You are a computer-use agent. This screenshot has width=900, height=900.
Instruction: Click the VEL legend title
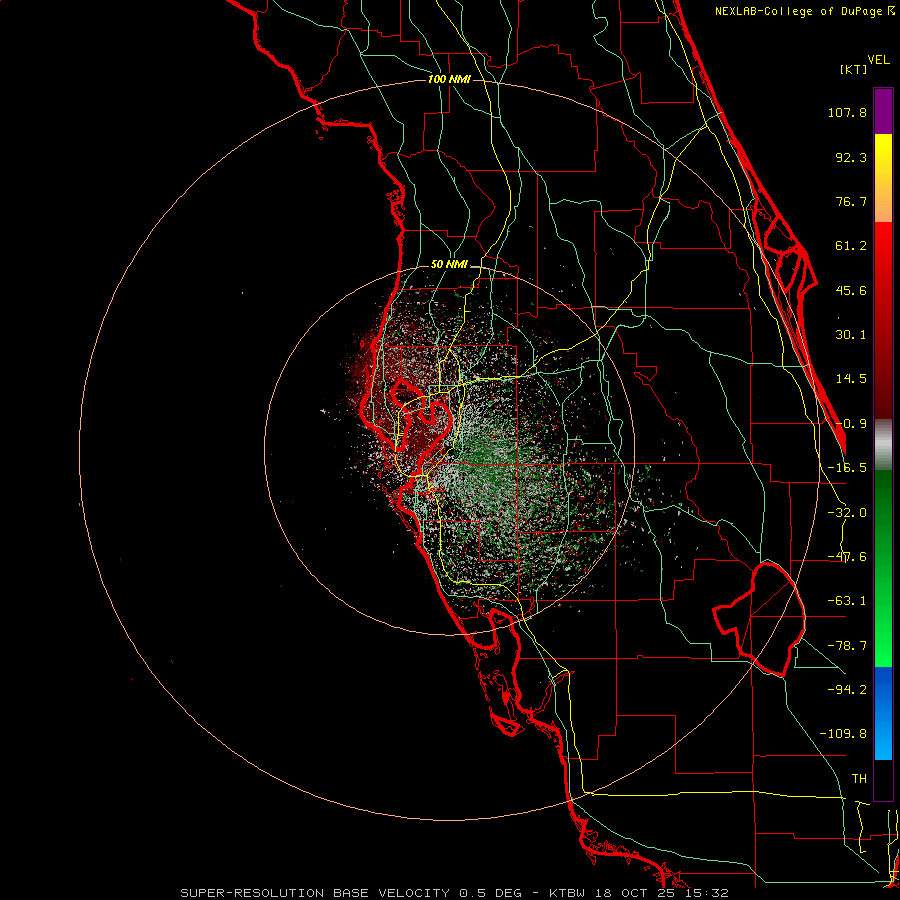pos(879,60)
